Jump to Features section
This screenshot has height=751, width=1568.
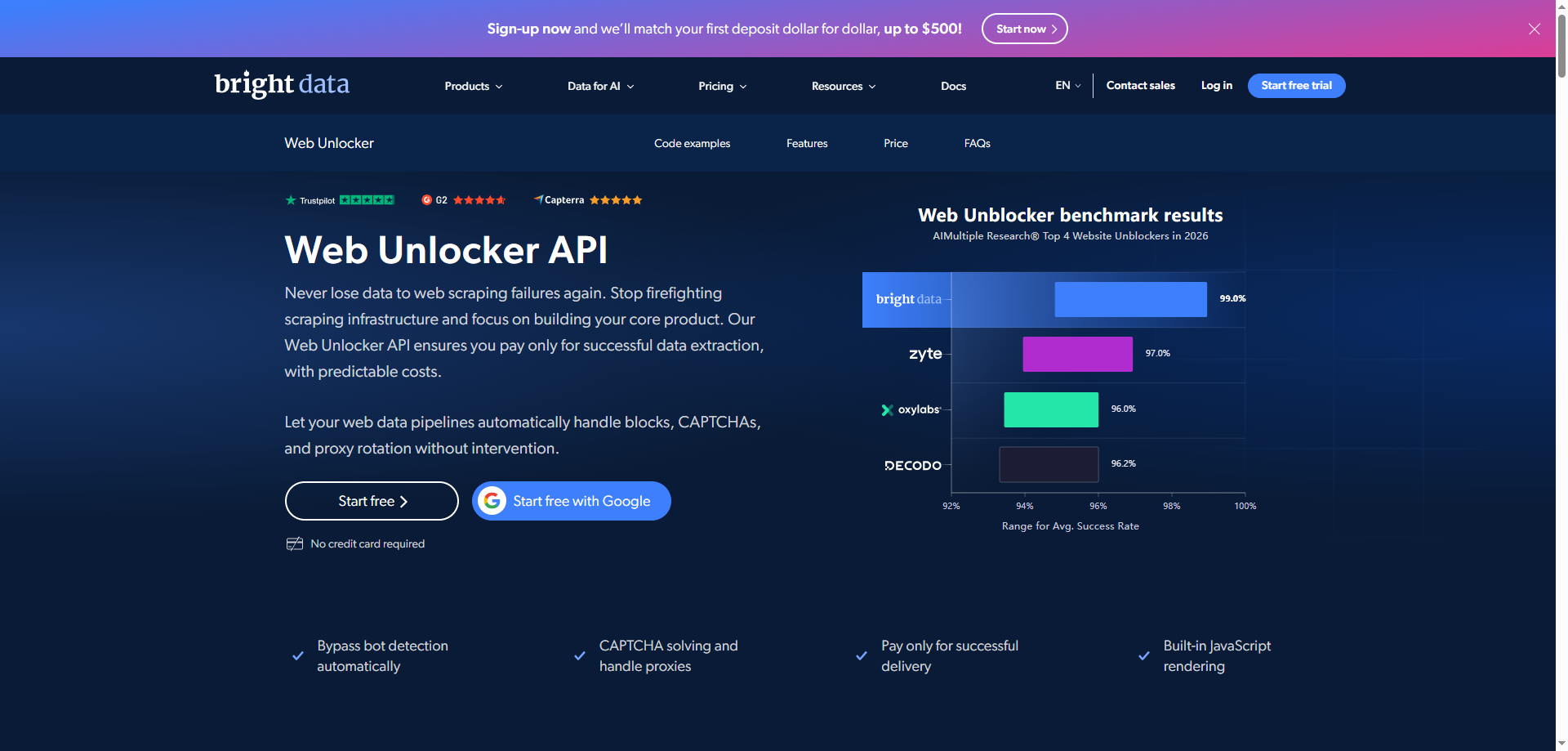807,143
